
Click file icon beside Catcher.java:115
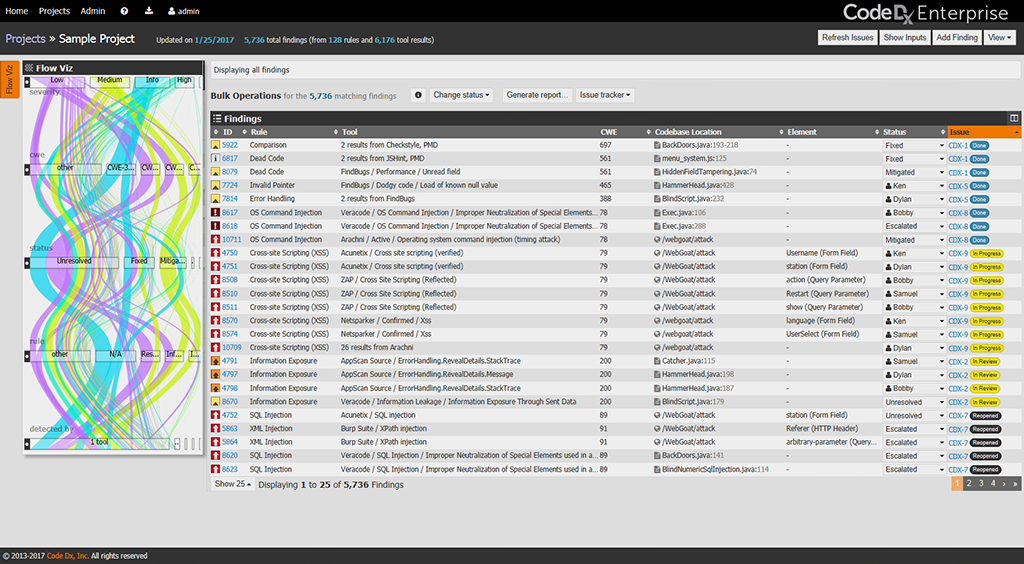[657, 361]
